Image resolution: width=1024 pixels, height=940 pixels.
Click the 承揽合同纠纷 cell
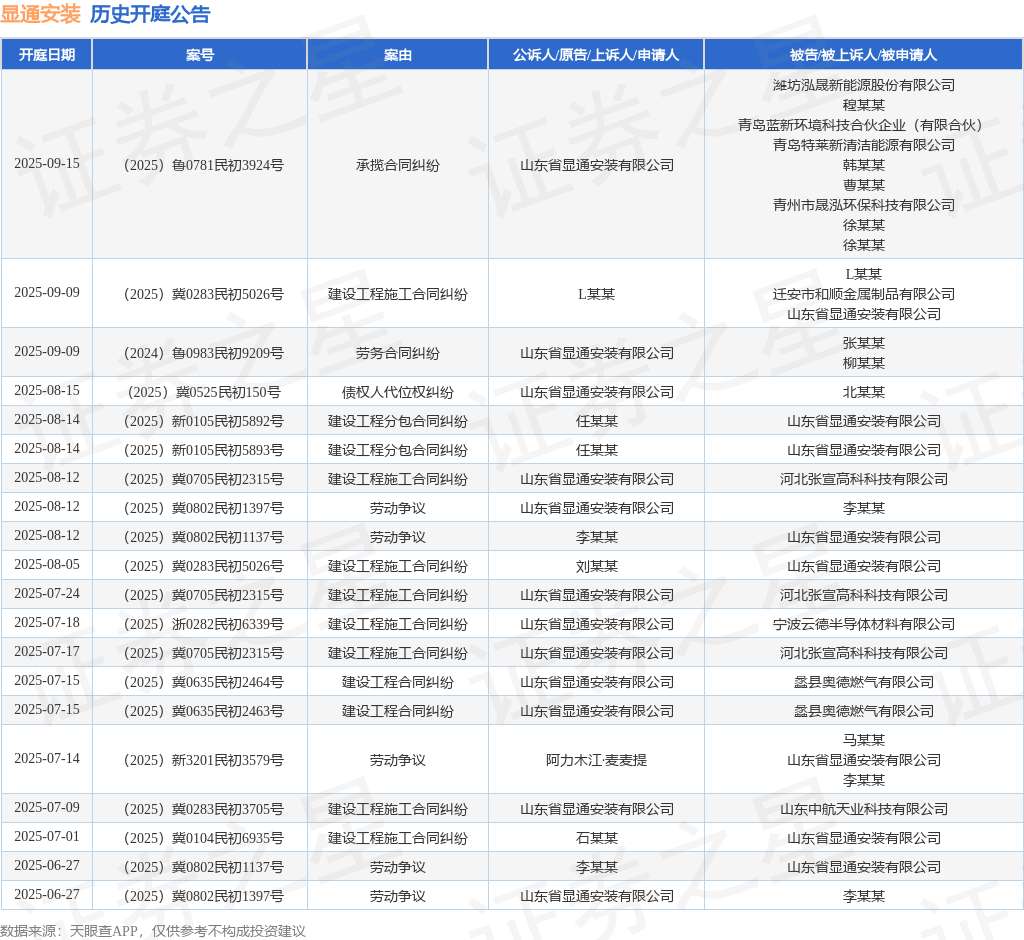(398, 165)
